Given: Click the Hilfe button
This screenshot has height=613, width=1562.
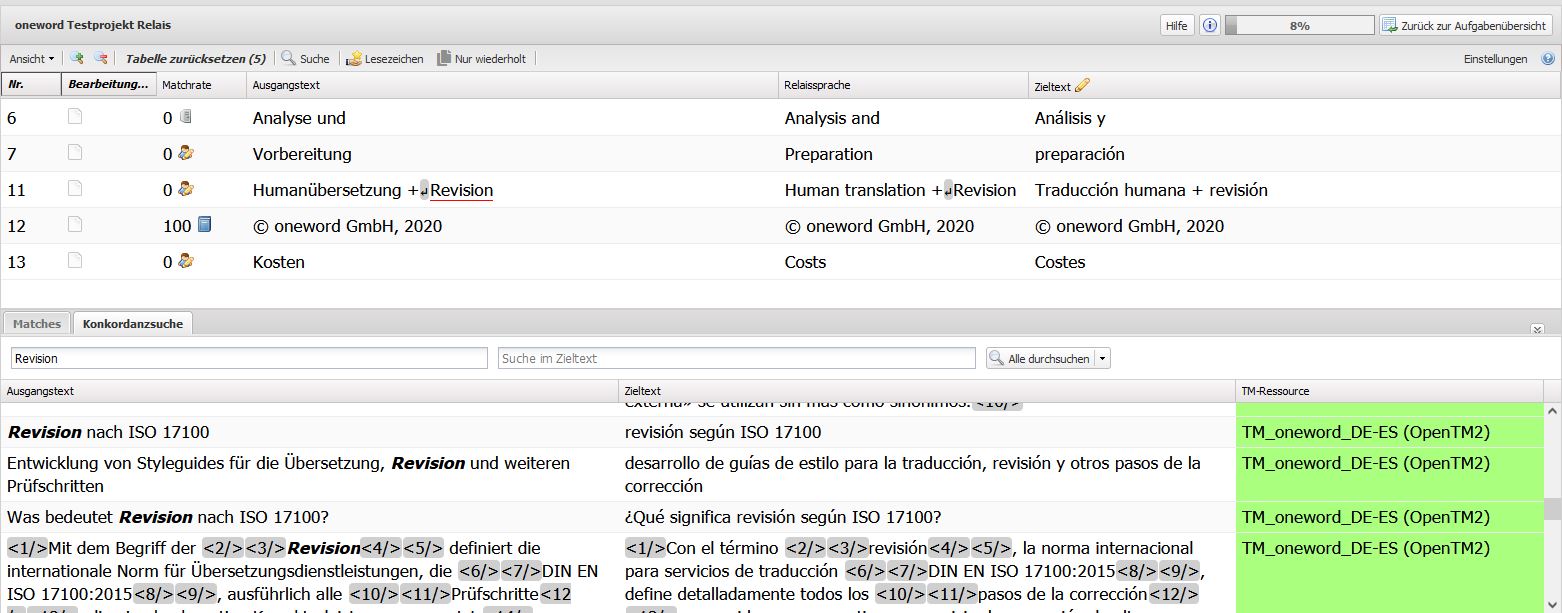Looking at the screenshot, I should (1177, 26).
